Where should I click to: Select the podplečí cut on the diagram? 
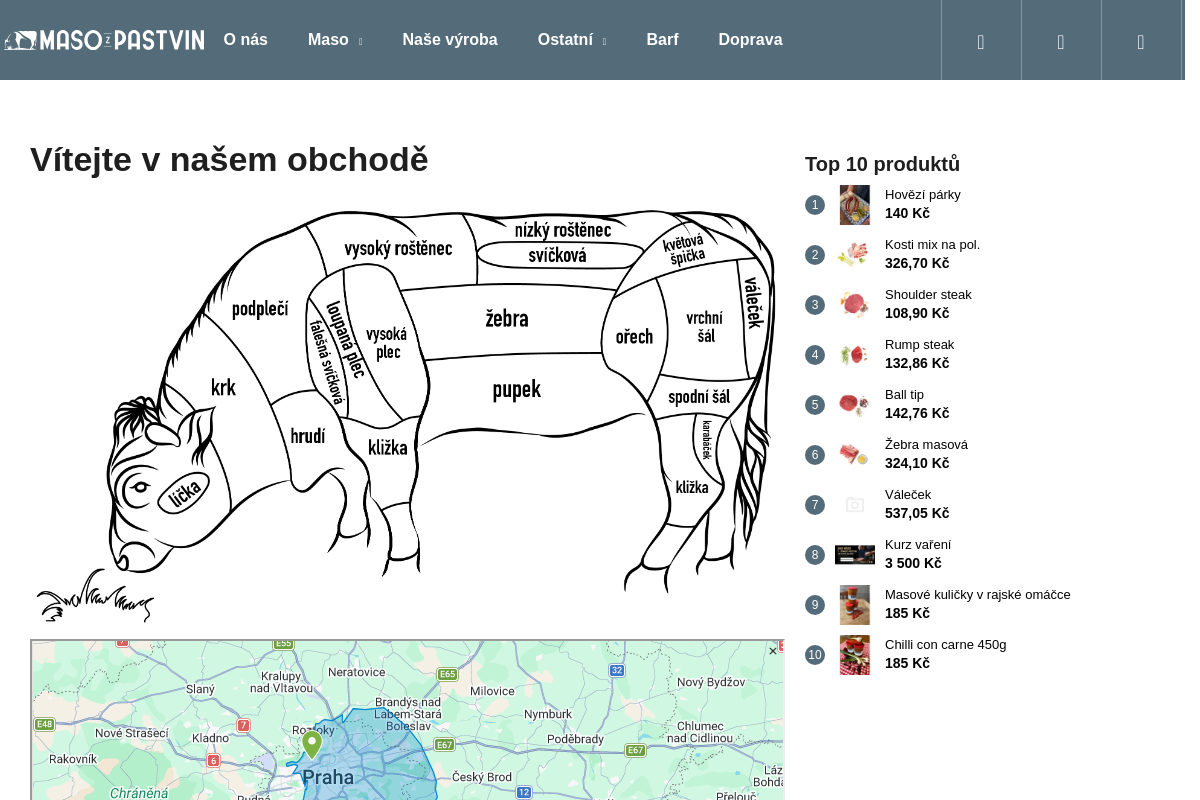260,309
